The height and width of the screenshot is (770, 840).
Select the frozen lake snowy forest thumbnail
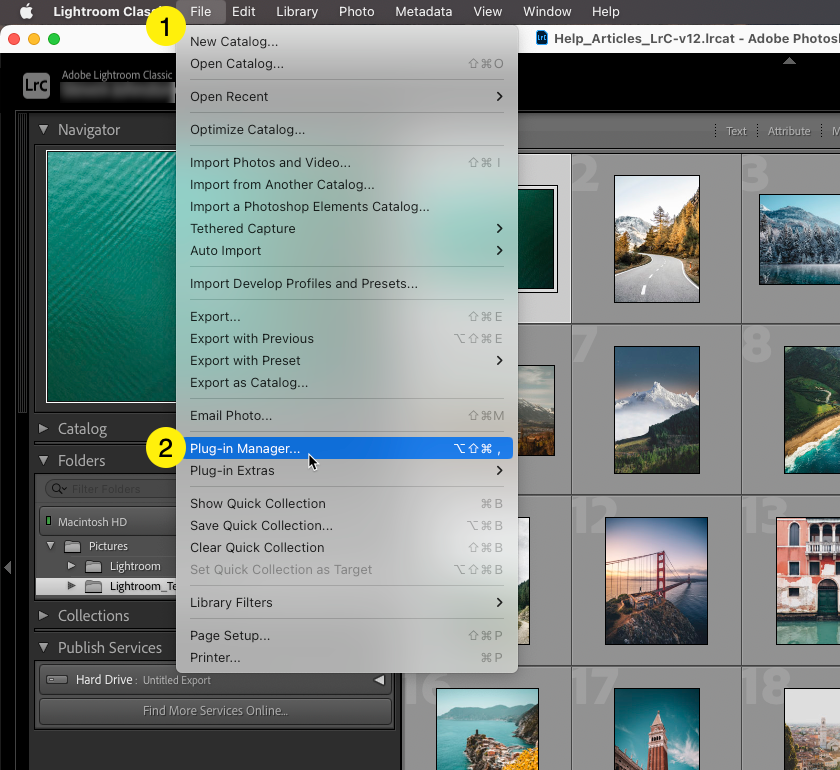coord(800,239)
